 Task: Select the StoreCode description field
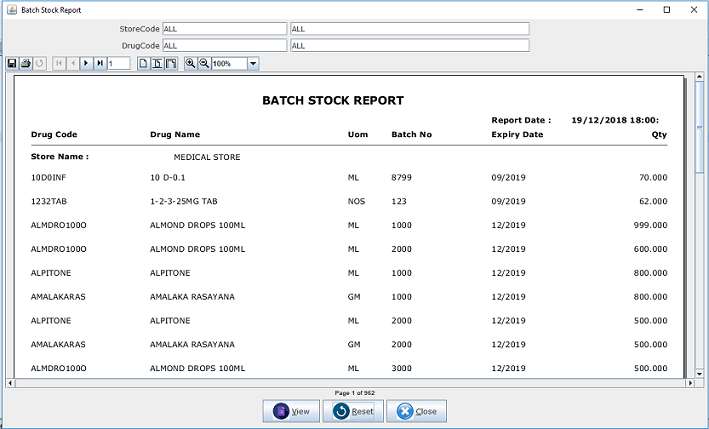(408, 30)
